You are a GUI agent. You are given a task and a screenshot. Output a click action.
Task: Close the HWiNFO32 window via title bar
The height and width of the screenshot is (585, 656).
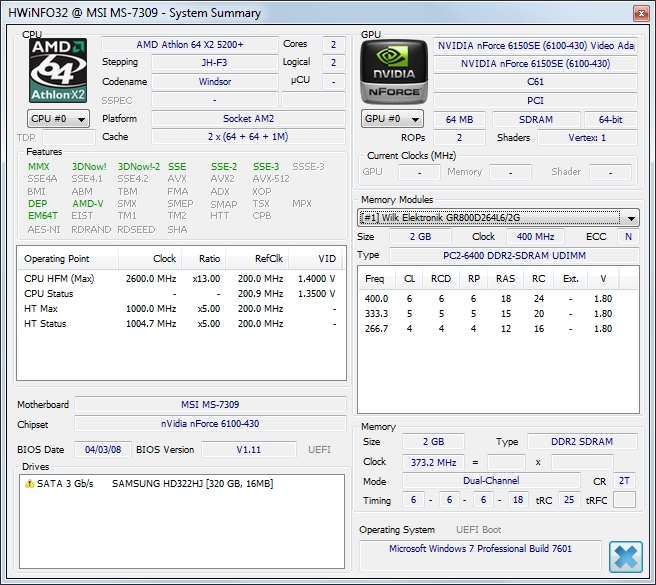[x=641, y=13]
